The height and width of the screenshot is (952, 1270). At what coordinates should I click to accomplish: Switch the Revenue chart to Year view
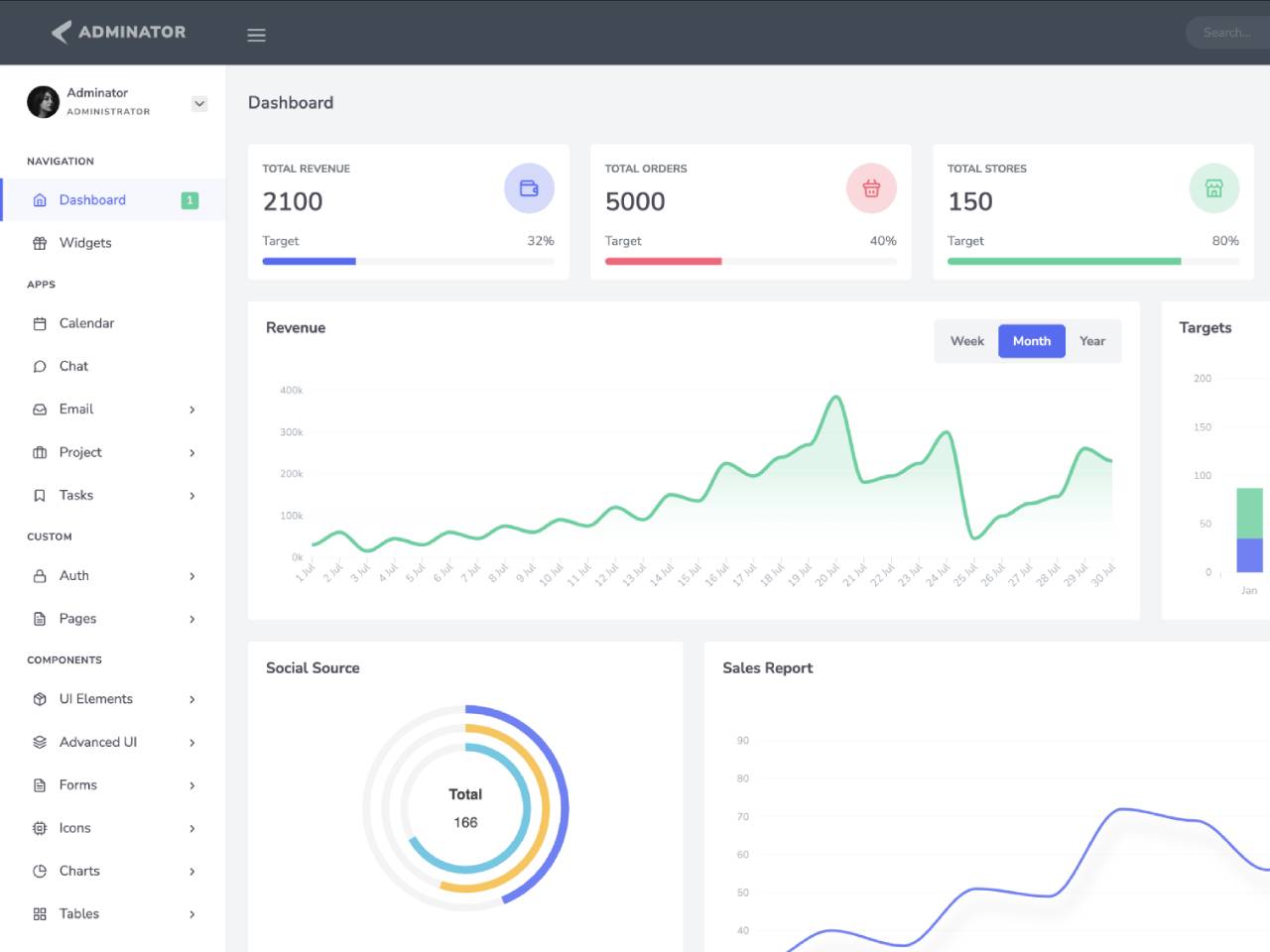coord(1092,341)
